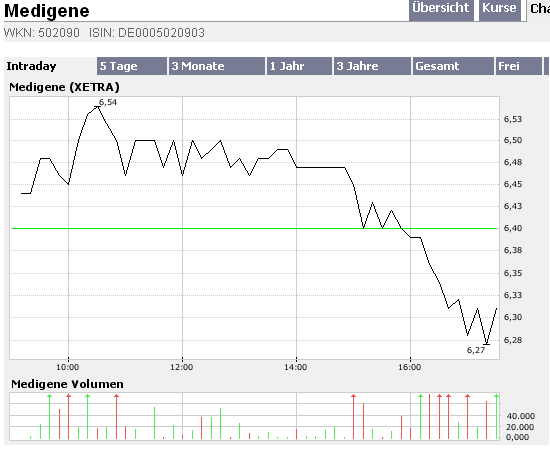The image size is (550, 449).
Task: Click the 6,43 price axis label
Action: 513,206
